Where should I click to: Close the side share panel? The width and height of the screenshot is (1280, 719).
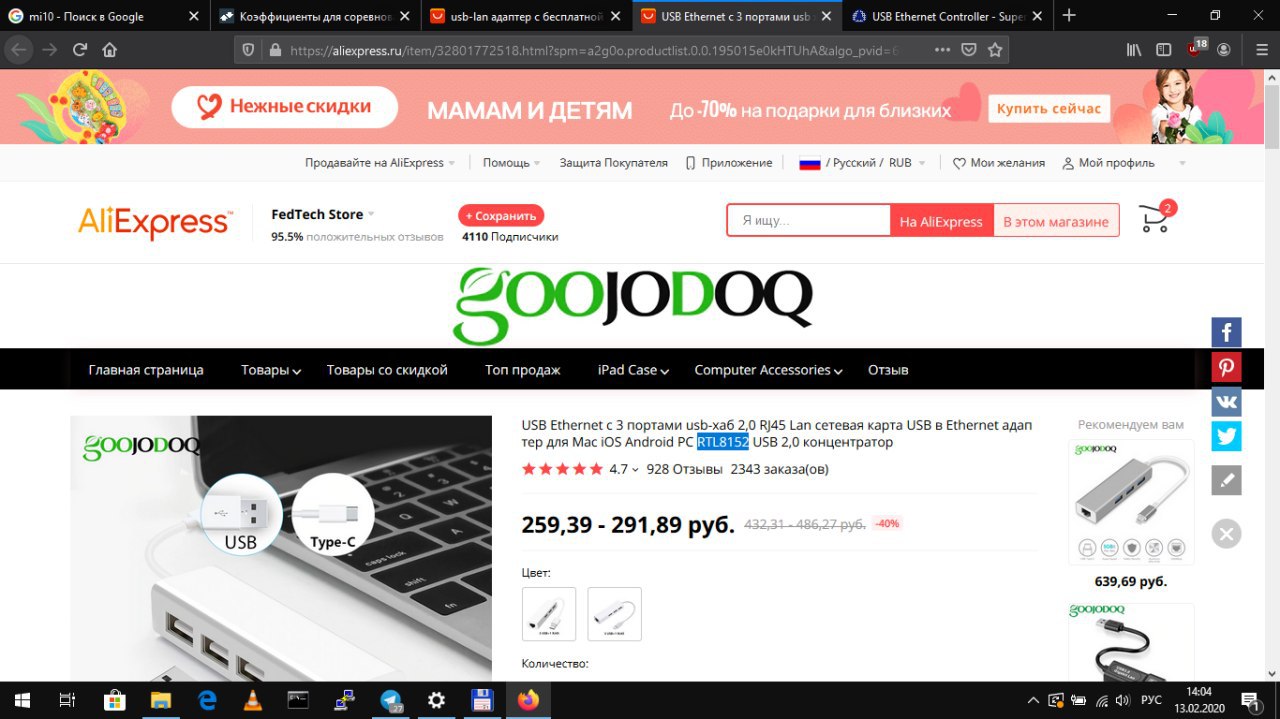click(x=1227, y=533)
